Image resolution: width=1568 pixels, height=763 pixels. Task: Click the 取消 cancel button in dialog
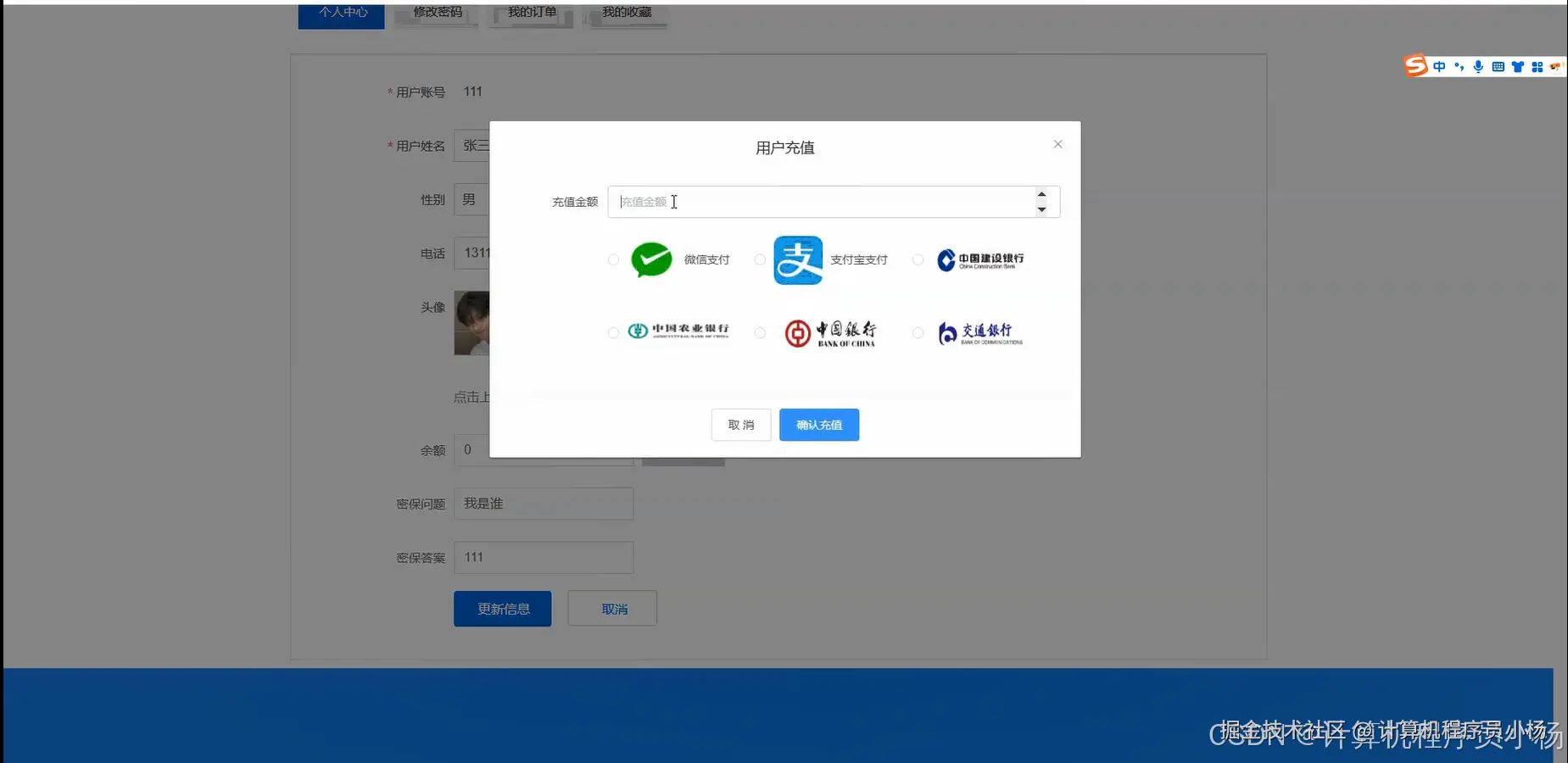(740, 424)
